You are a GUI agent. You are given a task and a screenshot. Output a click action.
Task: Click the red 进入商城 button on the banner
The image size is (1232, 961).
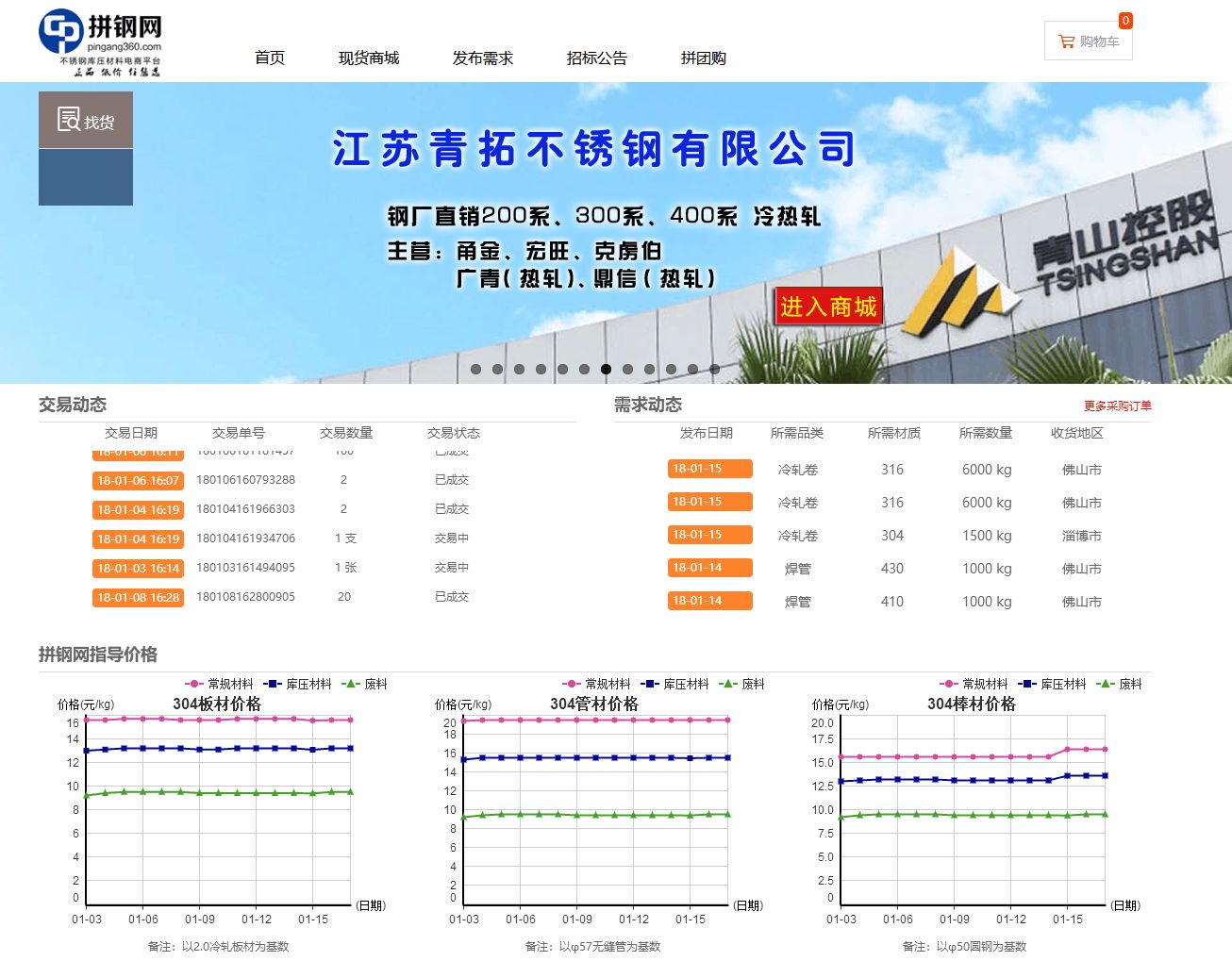pyautogui.click(x=828, y=307)
